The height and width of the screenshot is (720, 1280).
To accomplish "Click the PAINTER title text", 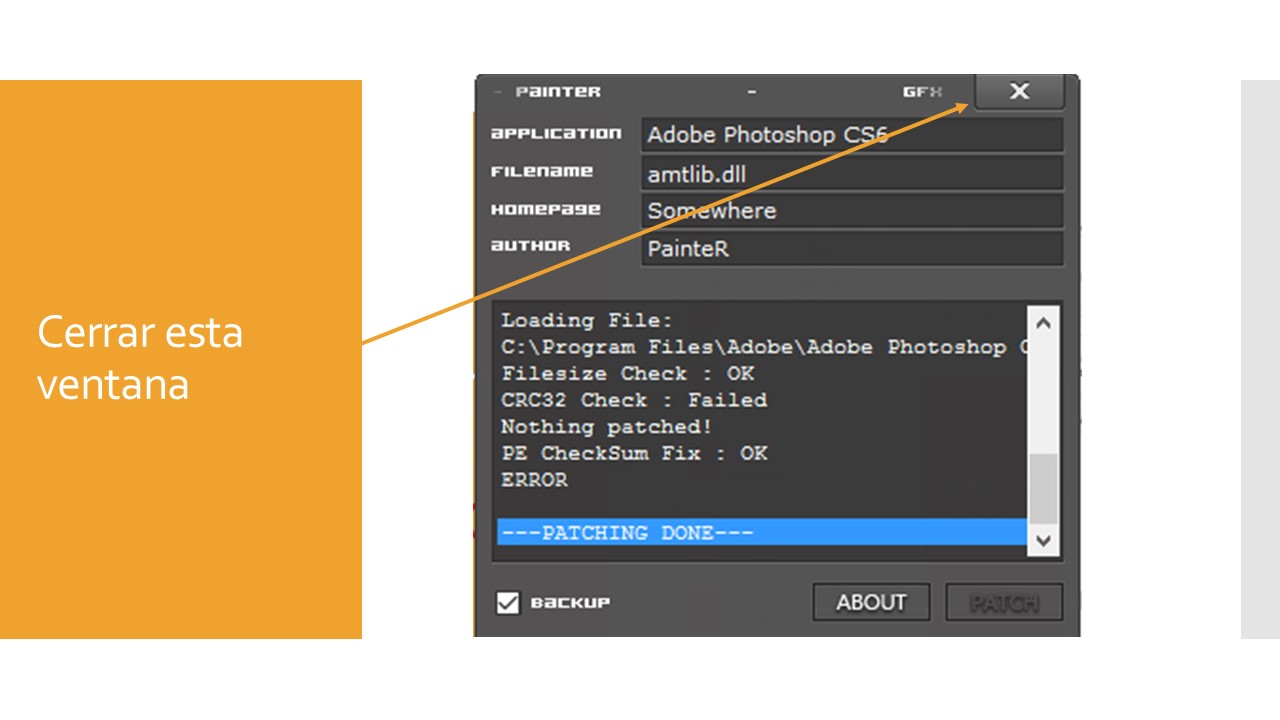I will tap(558, 92).
